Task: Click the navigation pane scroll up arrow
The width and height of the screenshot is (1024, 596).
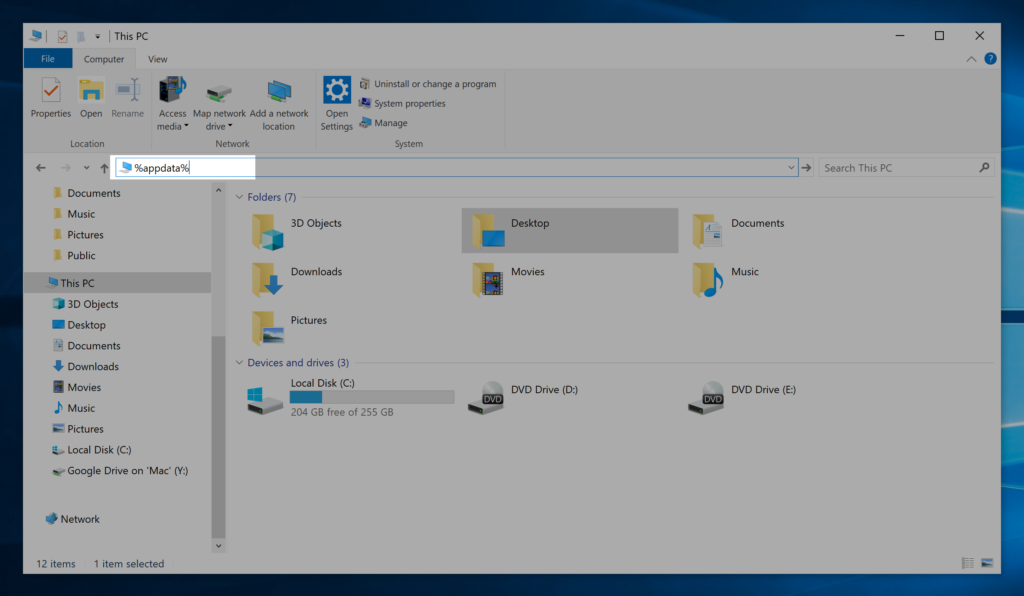Action: click(x=218, y=191)
